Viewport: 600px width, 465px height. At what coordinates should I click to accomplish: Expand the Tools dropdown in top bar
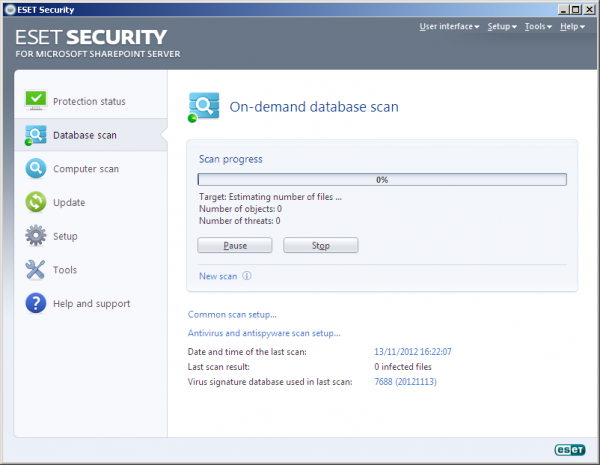pyautogui.click(x=538, y=26)
